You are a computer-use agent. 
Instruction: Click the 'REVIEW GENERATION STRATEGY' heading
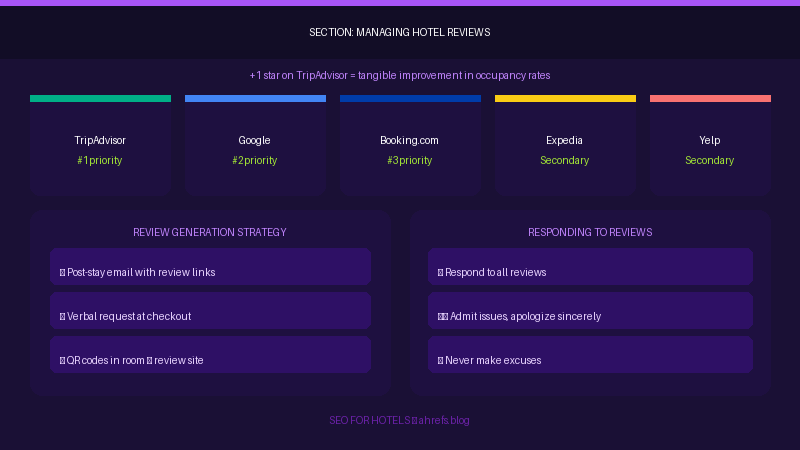[x=210, y=233]
